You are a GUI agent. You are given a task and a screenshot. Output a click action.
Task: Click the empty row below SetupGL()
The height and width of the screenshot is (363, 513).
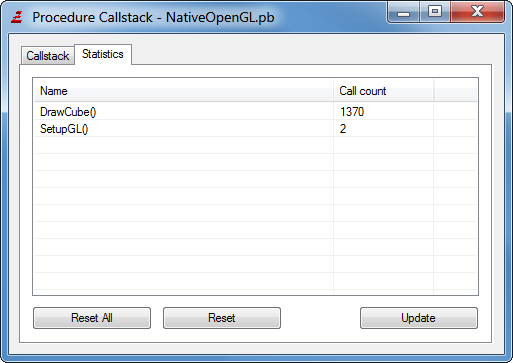pyautogui.click(x=255, y=146)
